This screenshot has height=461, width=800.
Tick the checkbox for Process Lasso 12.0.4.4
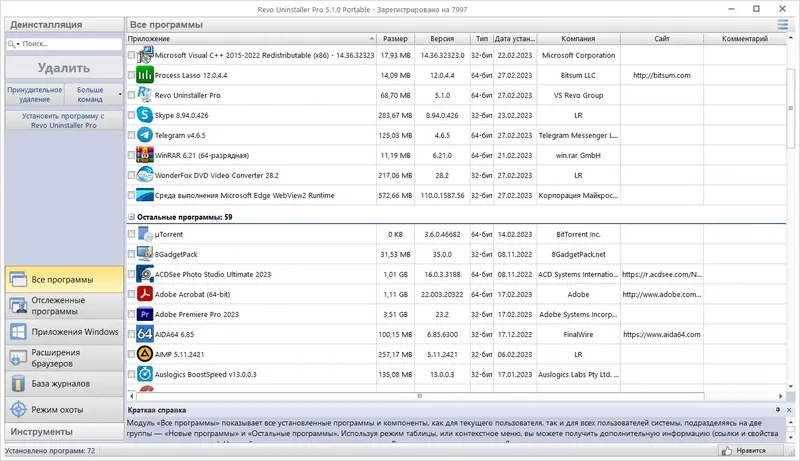pyautogui.click(x=131, y=75)
